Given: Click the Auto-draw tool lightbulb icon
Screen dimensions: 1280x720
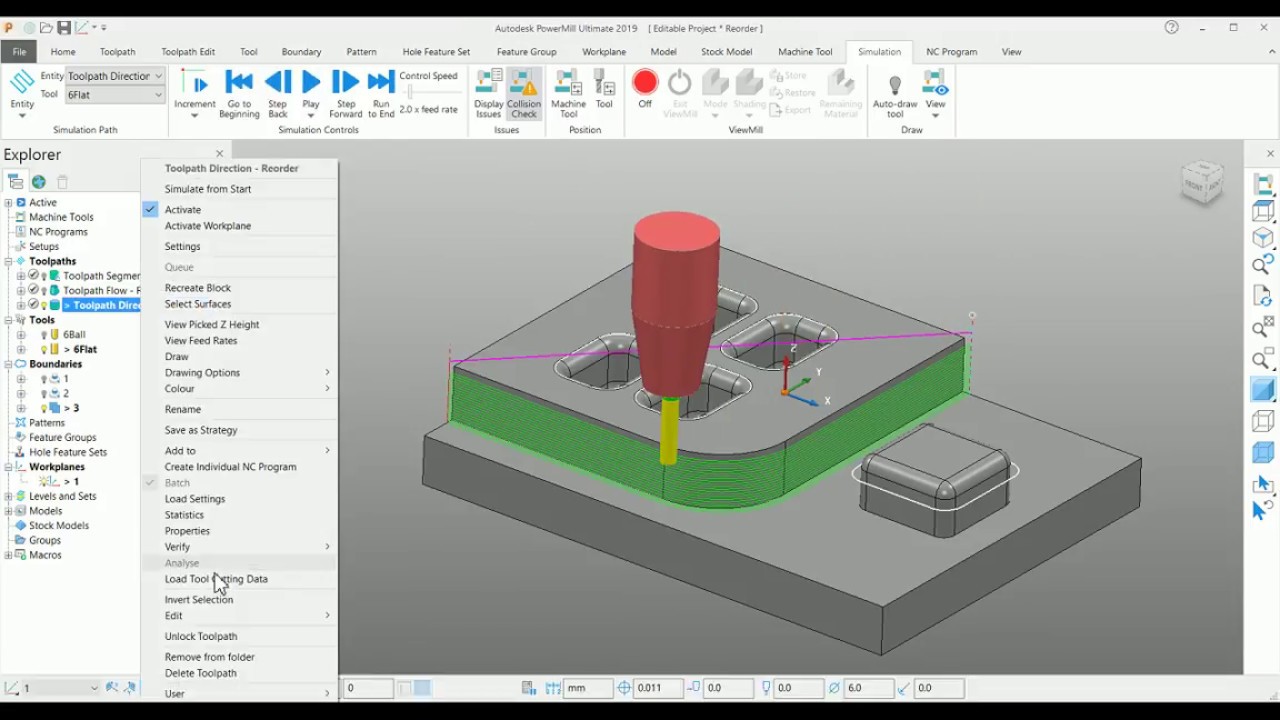Looking at the screenshot, I should coord(895,93).
